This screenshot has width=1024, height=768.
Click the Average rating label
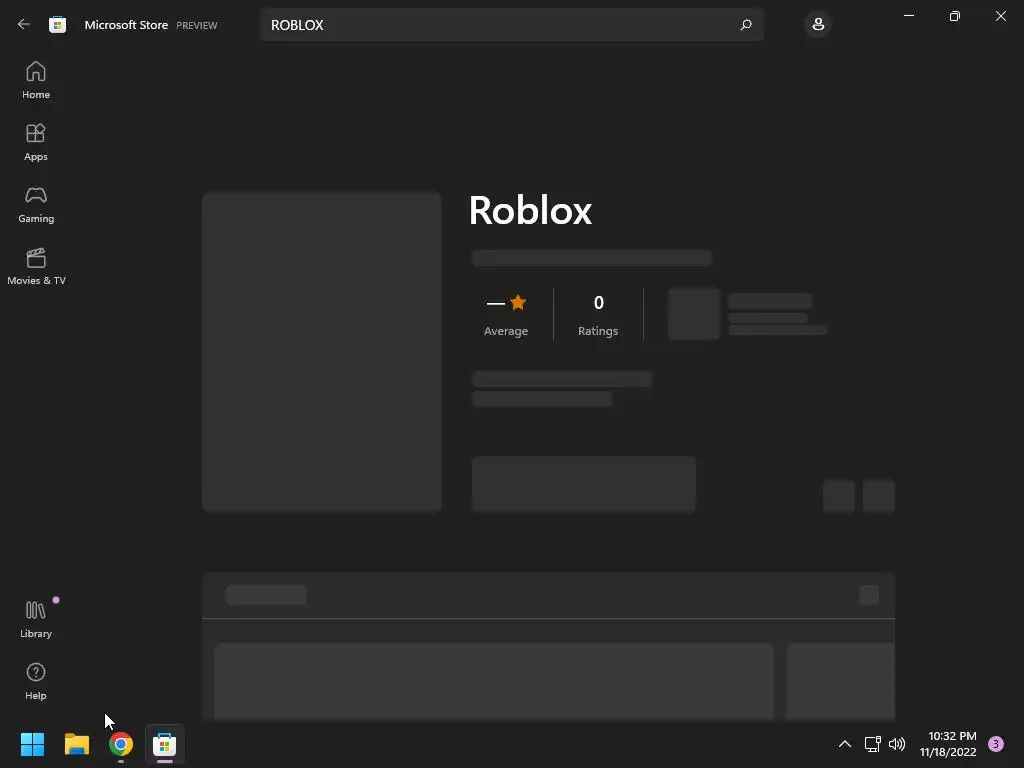click(505, 331)
